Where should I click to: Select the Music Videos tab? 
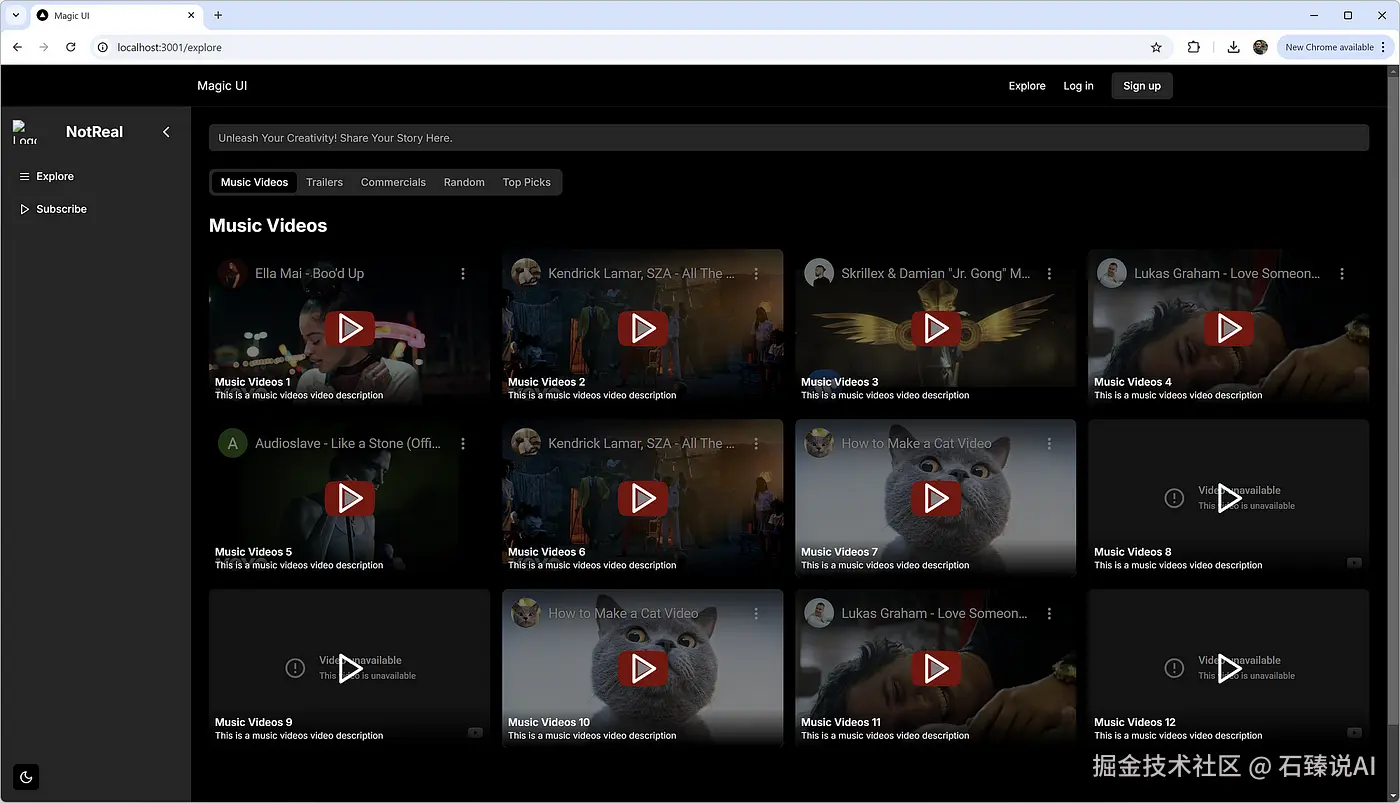coord(254,182)
